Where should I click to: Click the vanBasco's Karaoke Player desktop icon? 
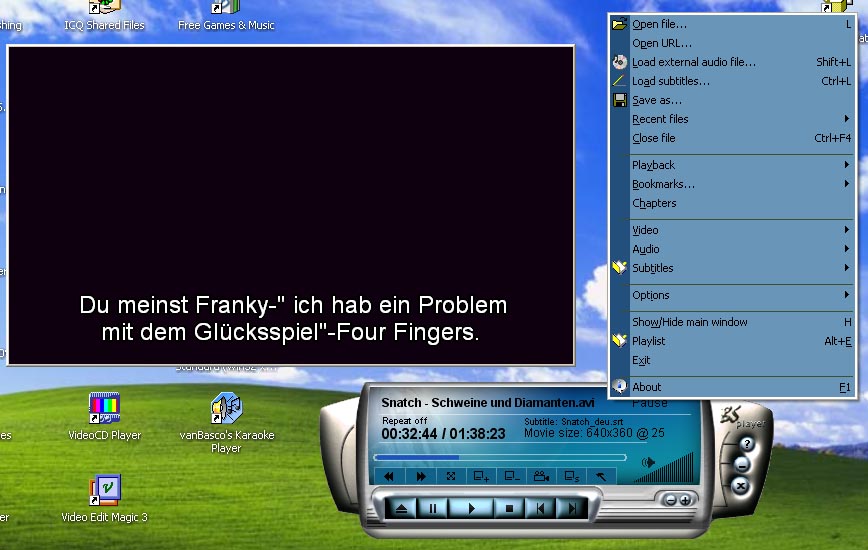click(x=226, y=422)
